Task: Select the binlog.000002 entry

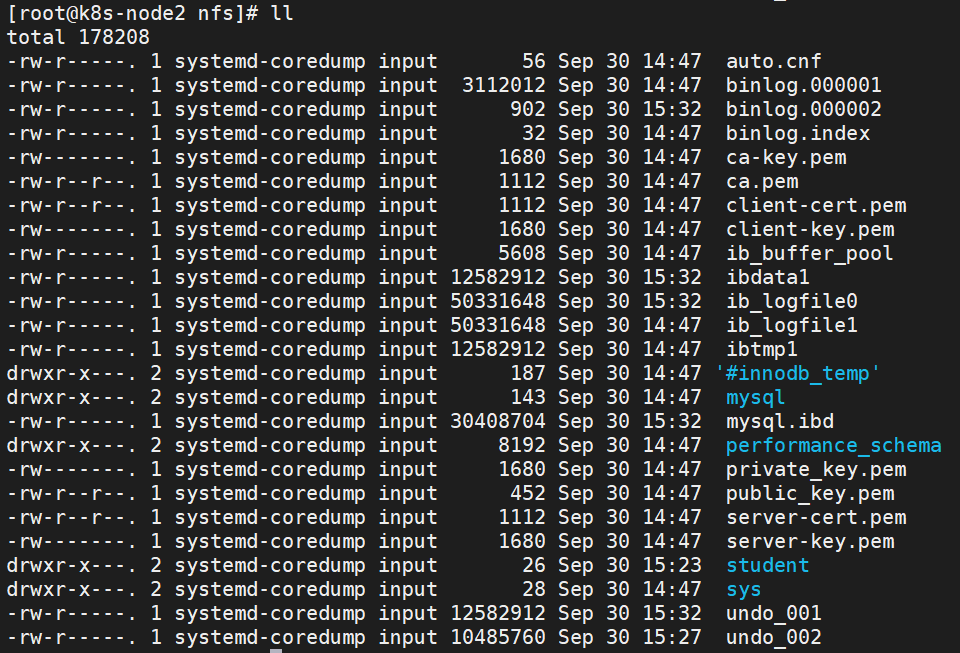Action: pyautogui.click(x=803, y=110)
